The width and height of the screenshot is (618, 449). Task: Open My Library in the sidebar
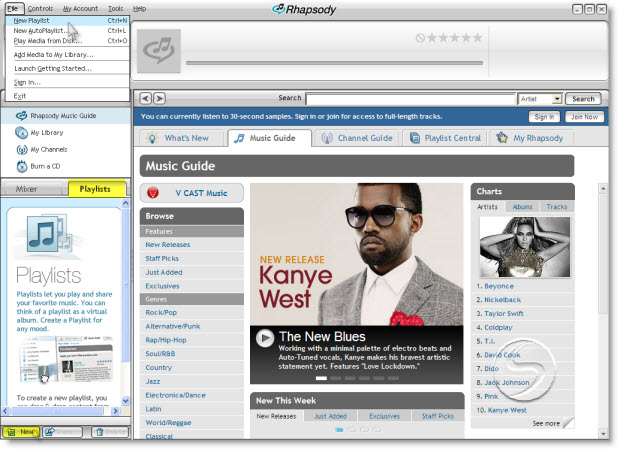pos(47,133)
